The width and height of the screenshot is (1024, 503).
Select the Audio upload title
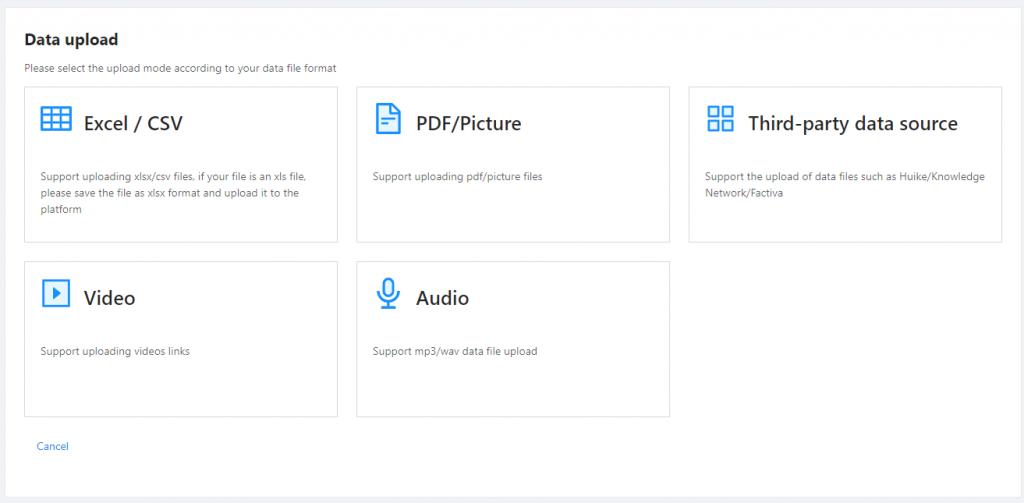(442, 298)
